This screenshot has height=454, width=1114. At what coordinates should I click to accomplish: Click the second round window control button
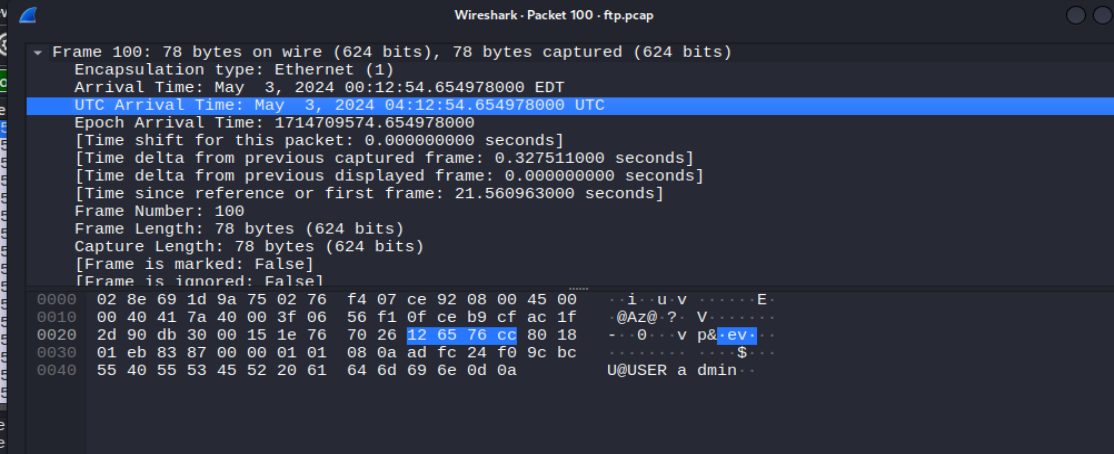tap(1101, 15)
